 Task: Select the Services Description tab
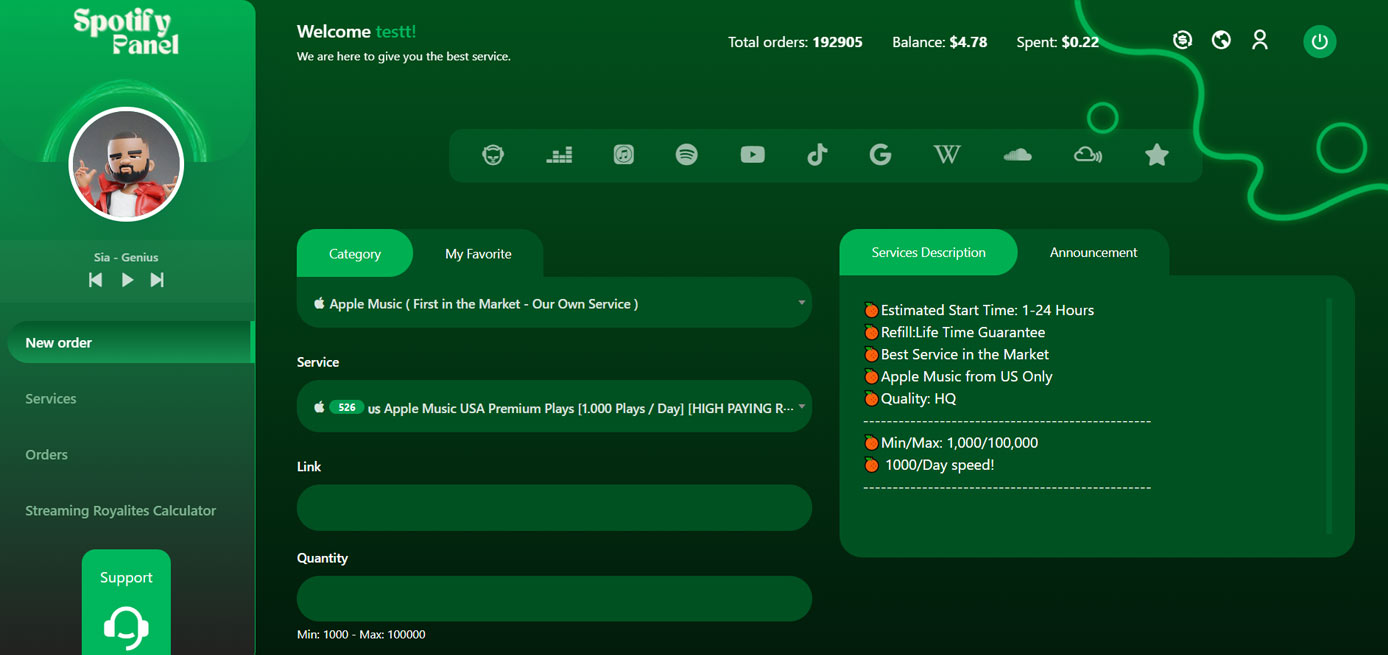pos(928,253)
